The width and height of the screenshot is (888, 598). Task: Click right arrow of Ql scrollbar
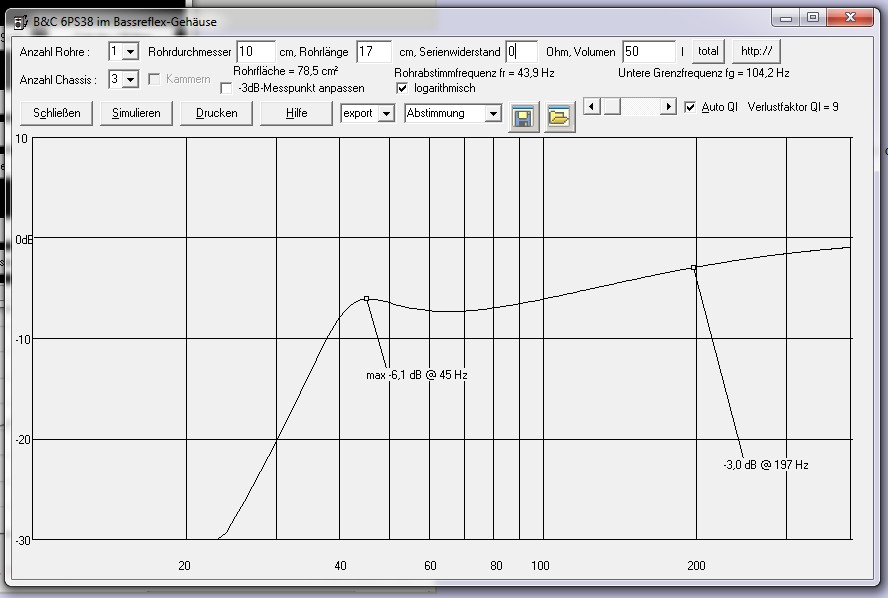[668, 106]
